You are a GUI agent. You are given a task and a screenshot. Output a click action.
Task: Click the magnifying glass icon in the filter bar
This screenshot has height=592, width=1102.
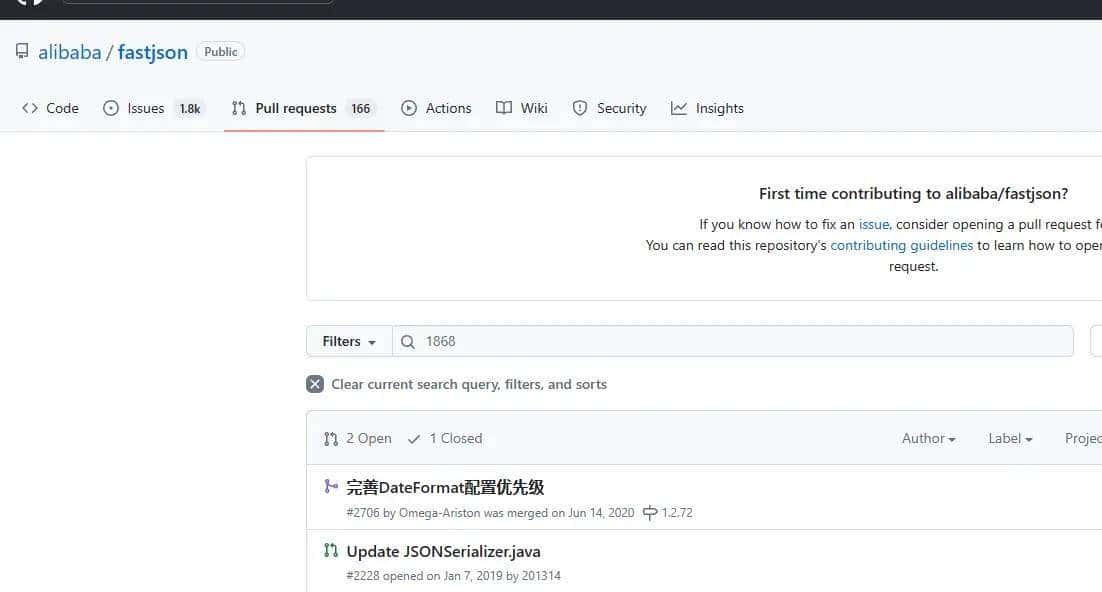[407, 341]
